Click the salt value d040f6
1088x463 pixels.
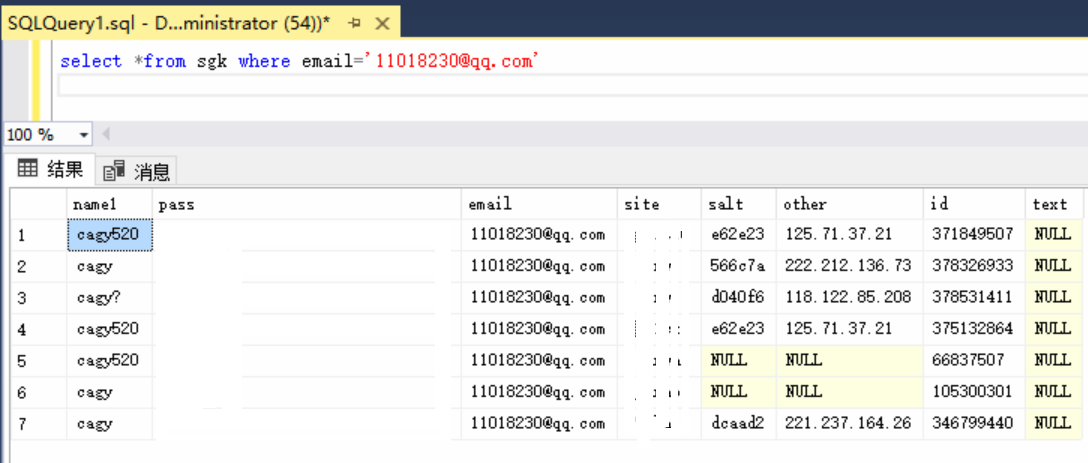[739, 298]
